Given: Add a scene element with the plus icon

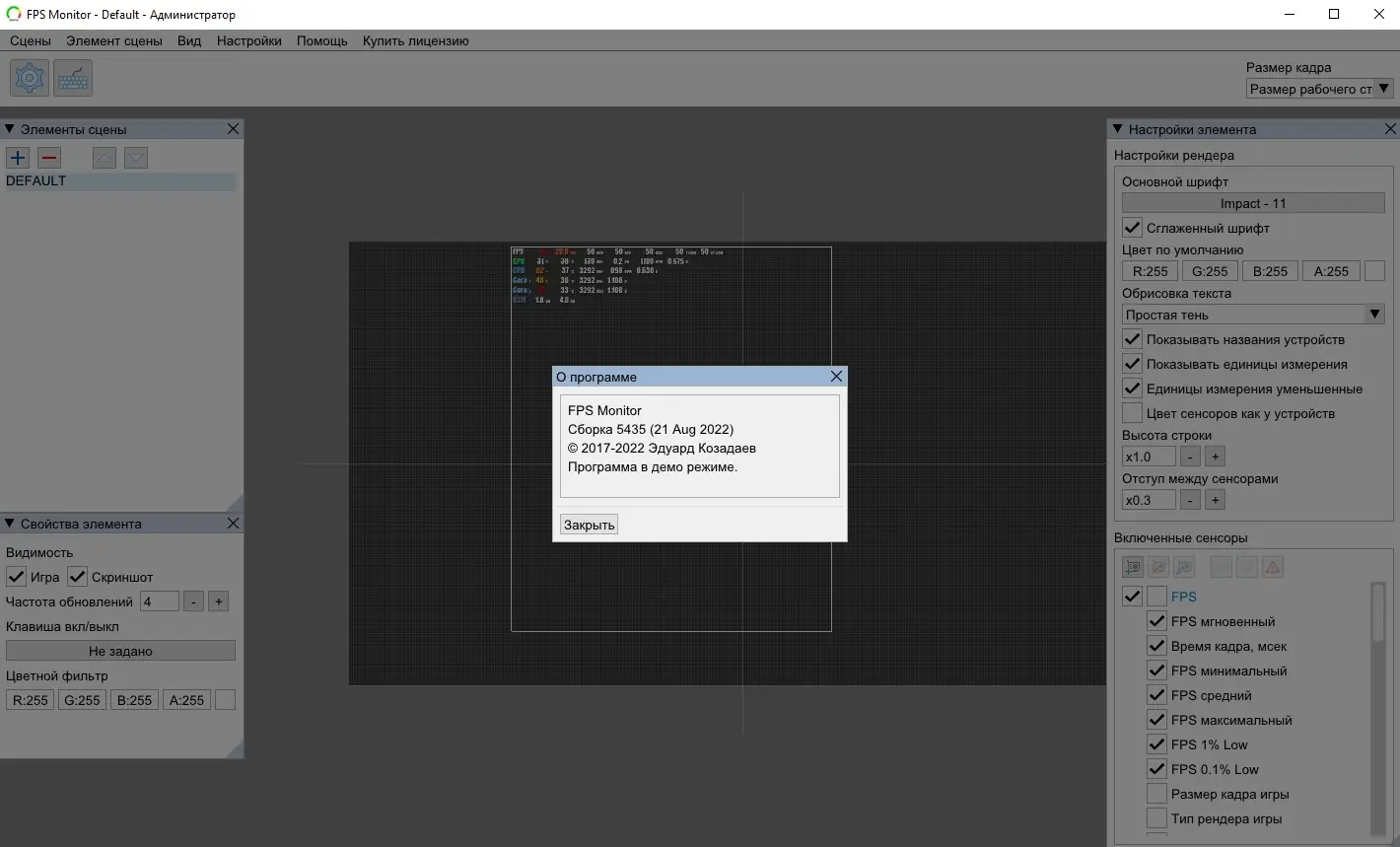Looking at the screenshot, I should click(18, 158).
